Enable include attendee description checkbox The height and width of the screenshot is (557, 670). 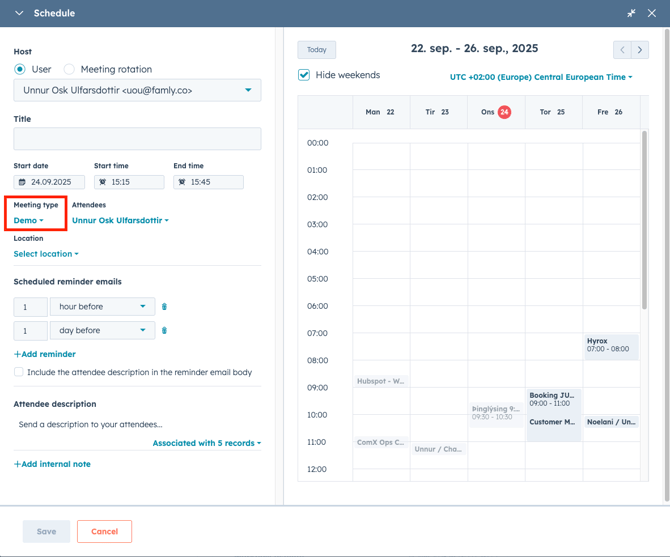[19, 372]
